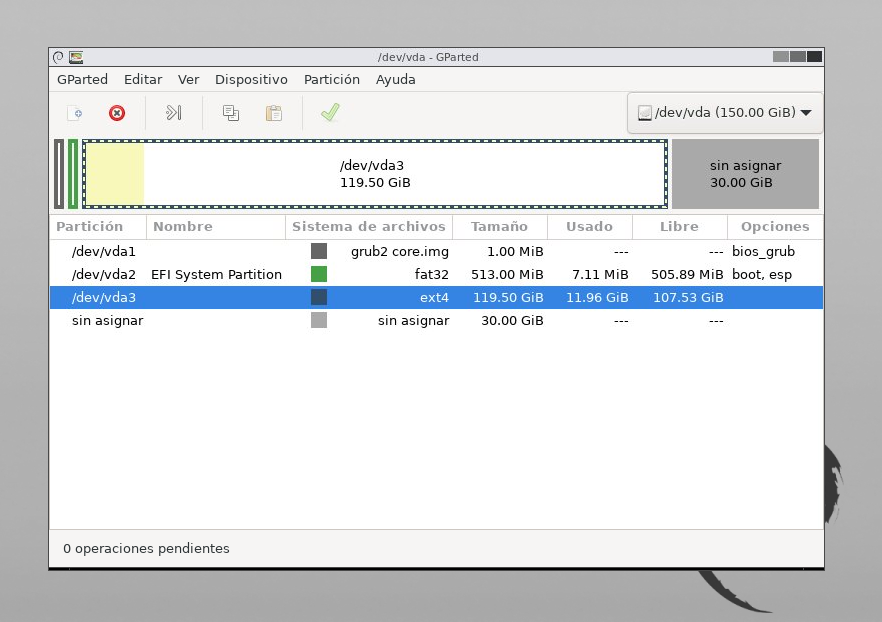Open the /dev/vda device selector dropdown
Image resolution: width=882 pixels, height=622 pixels.
[725, 113]
